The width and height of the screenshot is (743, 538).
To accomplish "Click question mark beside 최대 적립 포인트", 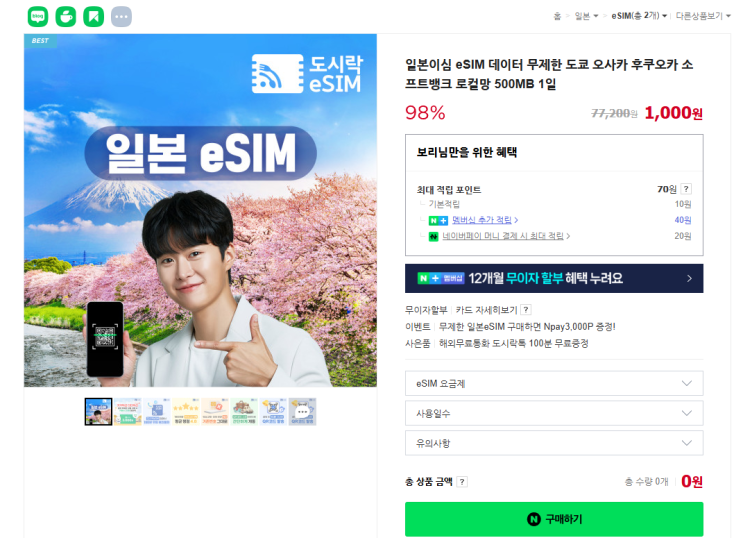I will click(686, 189).
